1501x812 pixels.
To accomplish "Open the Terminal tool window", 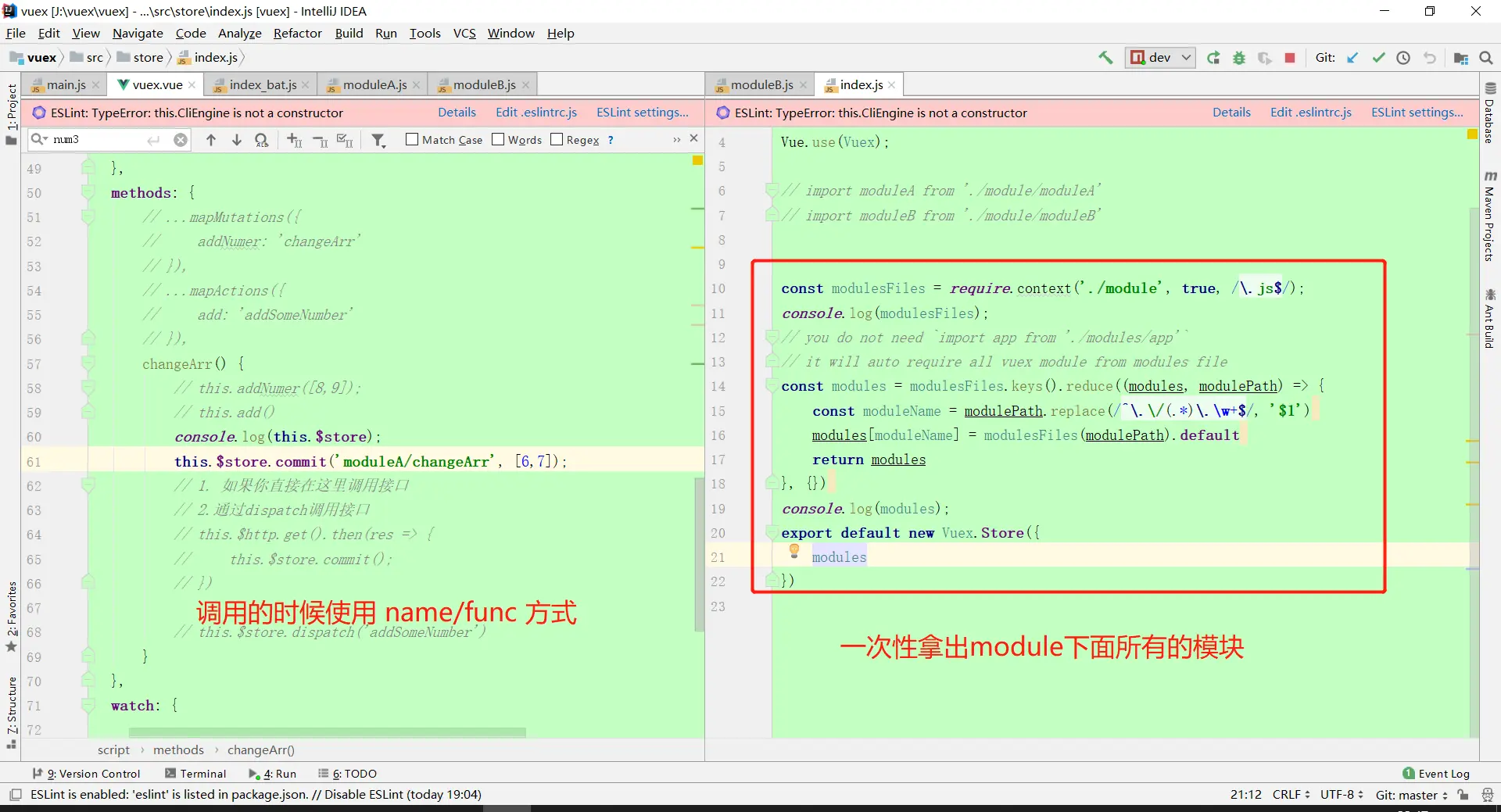I will tap(195, 774).
